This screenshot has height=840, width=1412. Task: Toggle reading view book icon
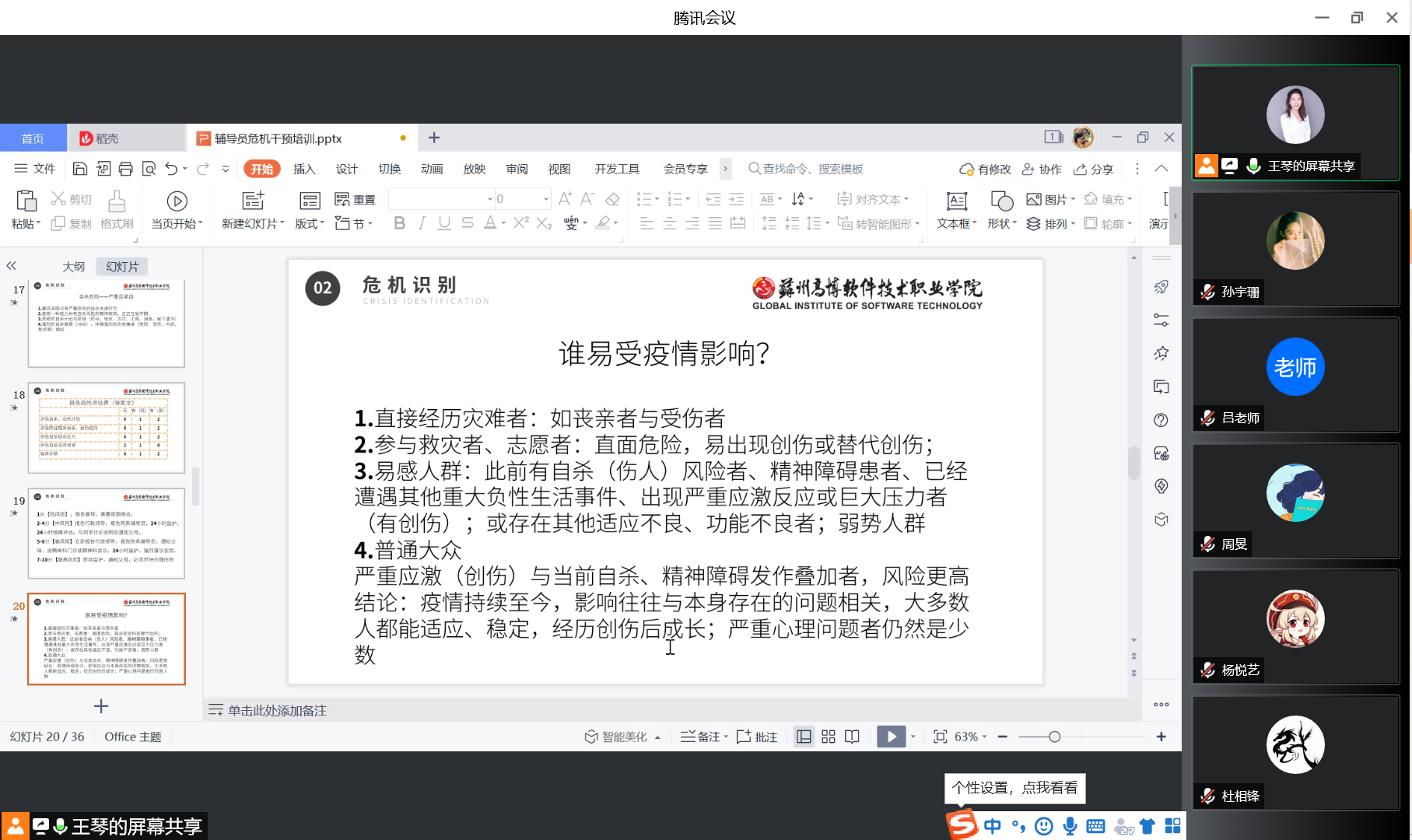[x=853, y=737]
